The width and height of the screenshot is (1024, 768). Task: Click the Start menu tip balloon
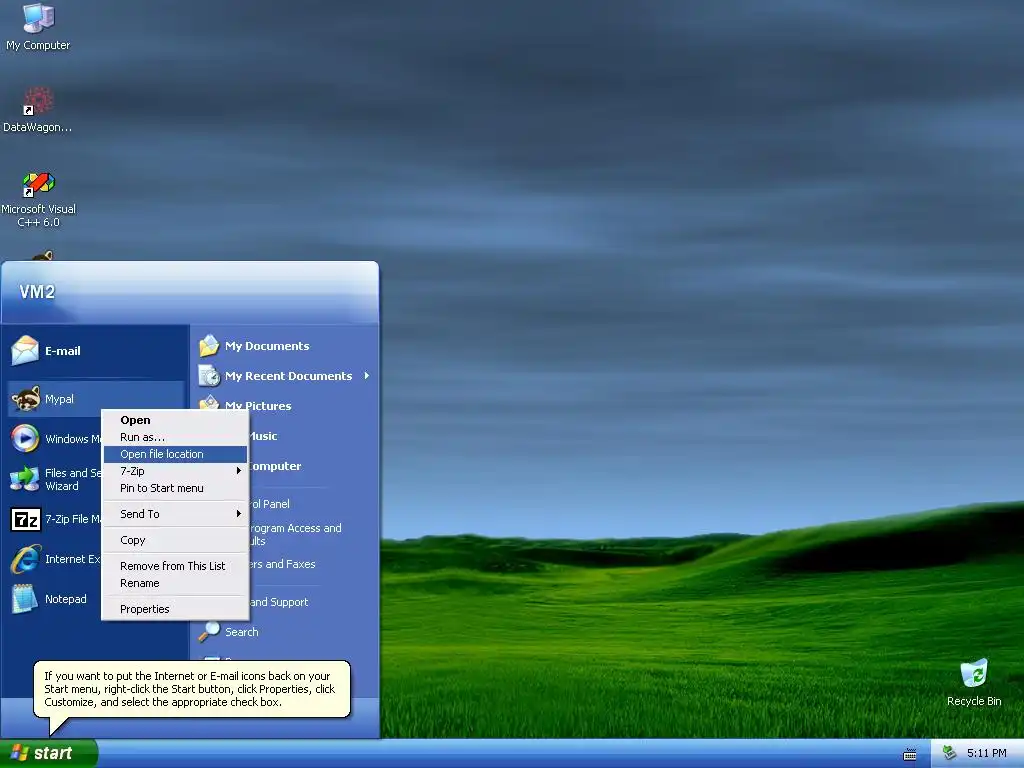pos(192,689)
